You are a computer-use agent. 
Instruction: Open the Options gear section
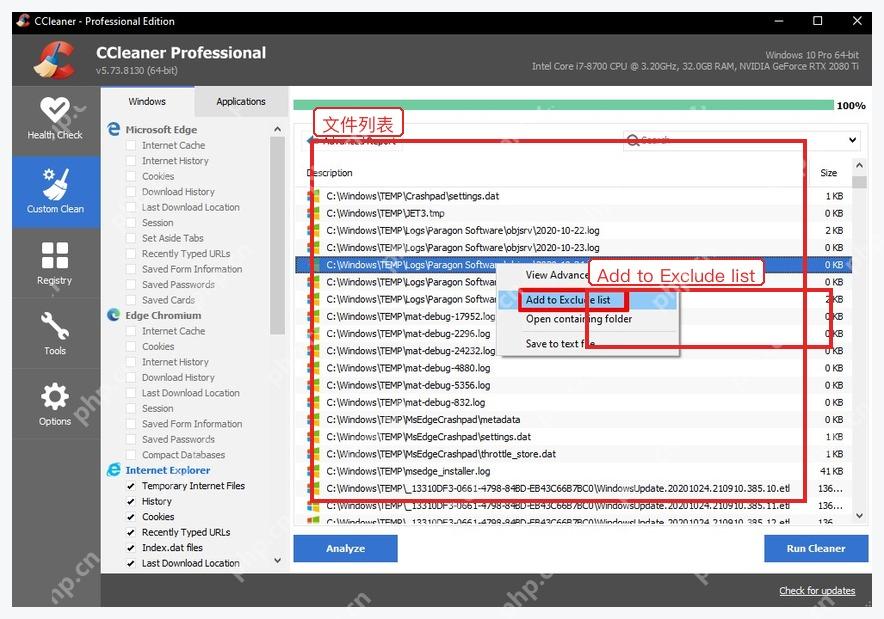[55, 404]
